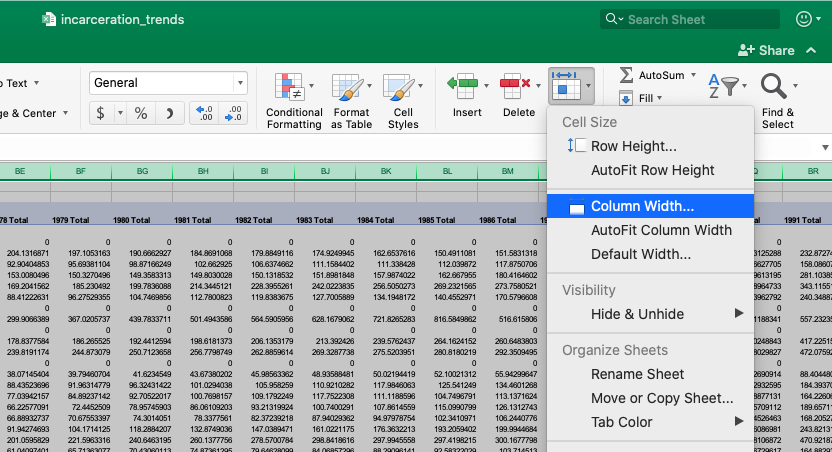Click the Insert cells icon
This screenshot has height=452, width=832.
coord(463,86)
